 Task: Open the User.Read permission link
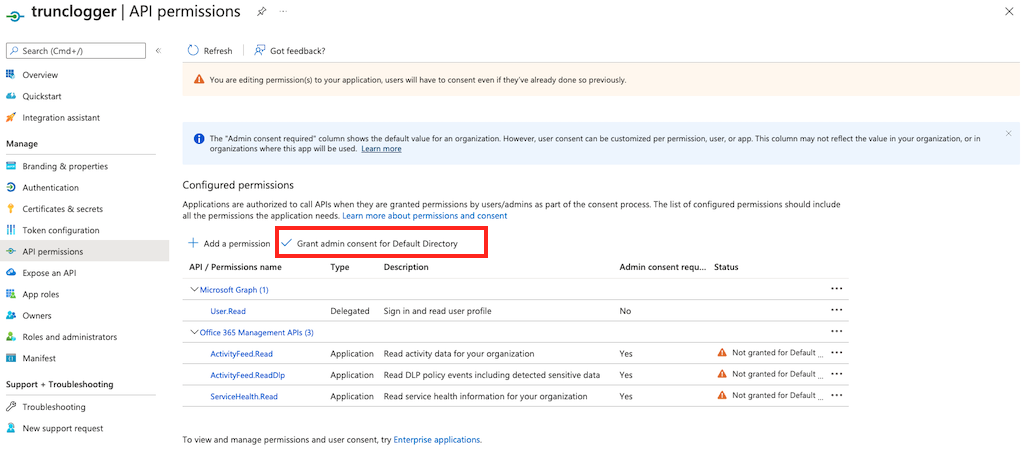(x=228, y=311)
